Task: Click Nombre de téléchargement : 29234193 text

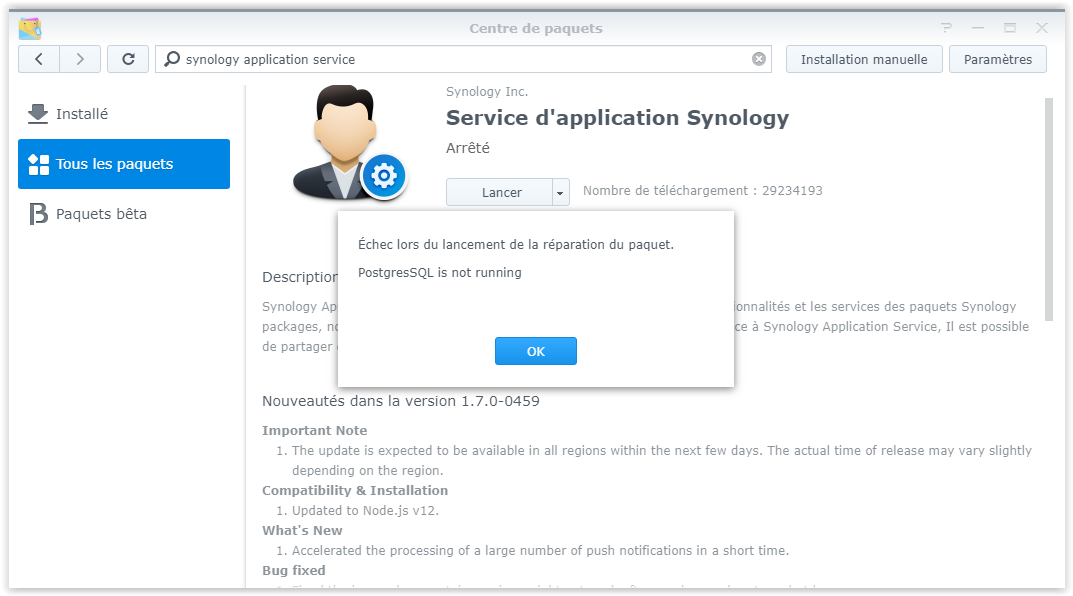Action: (703, 191)
